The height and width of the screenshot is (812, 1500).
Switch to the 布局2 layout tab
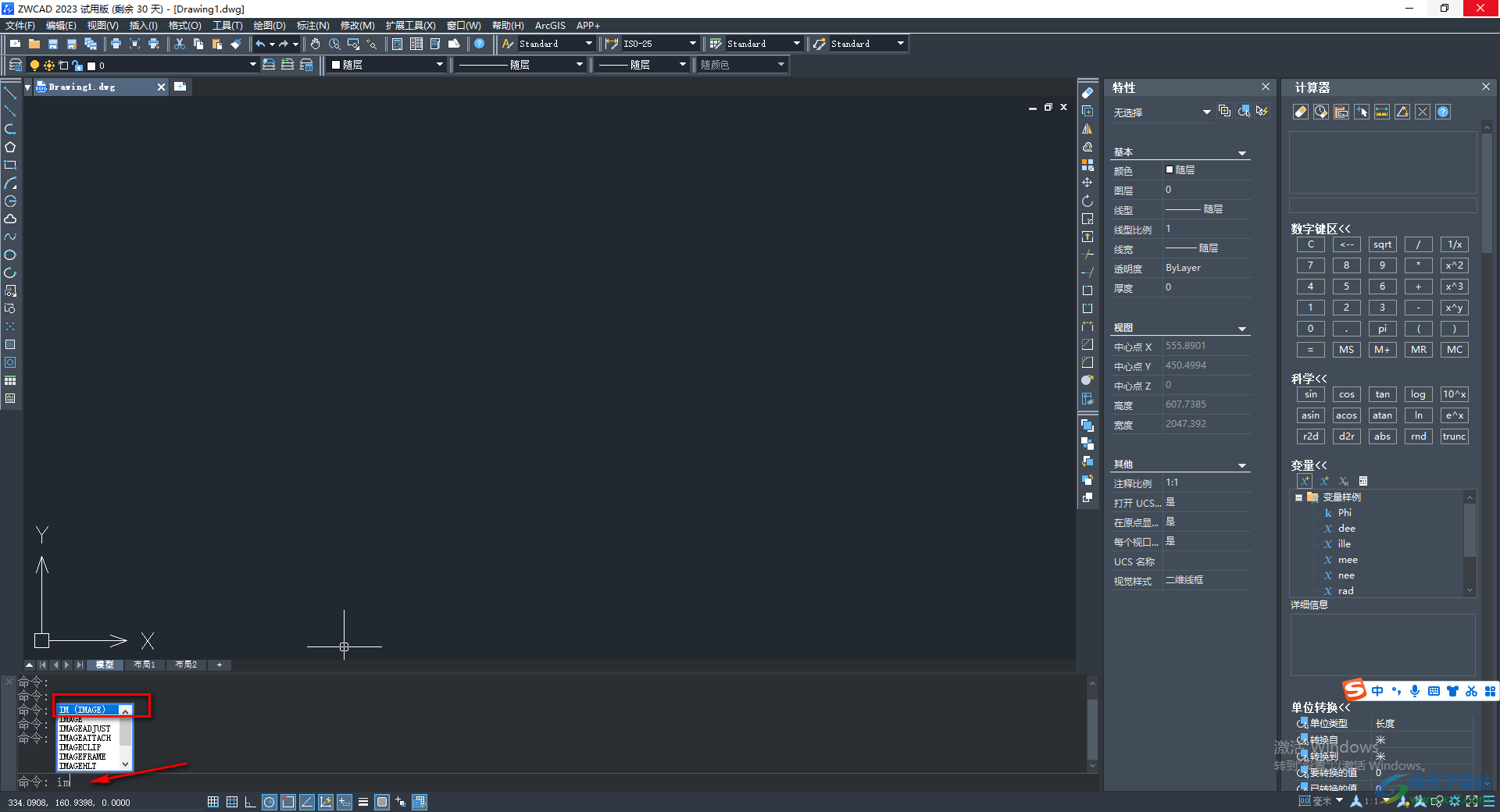(186, 664)
